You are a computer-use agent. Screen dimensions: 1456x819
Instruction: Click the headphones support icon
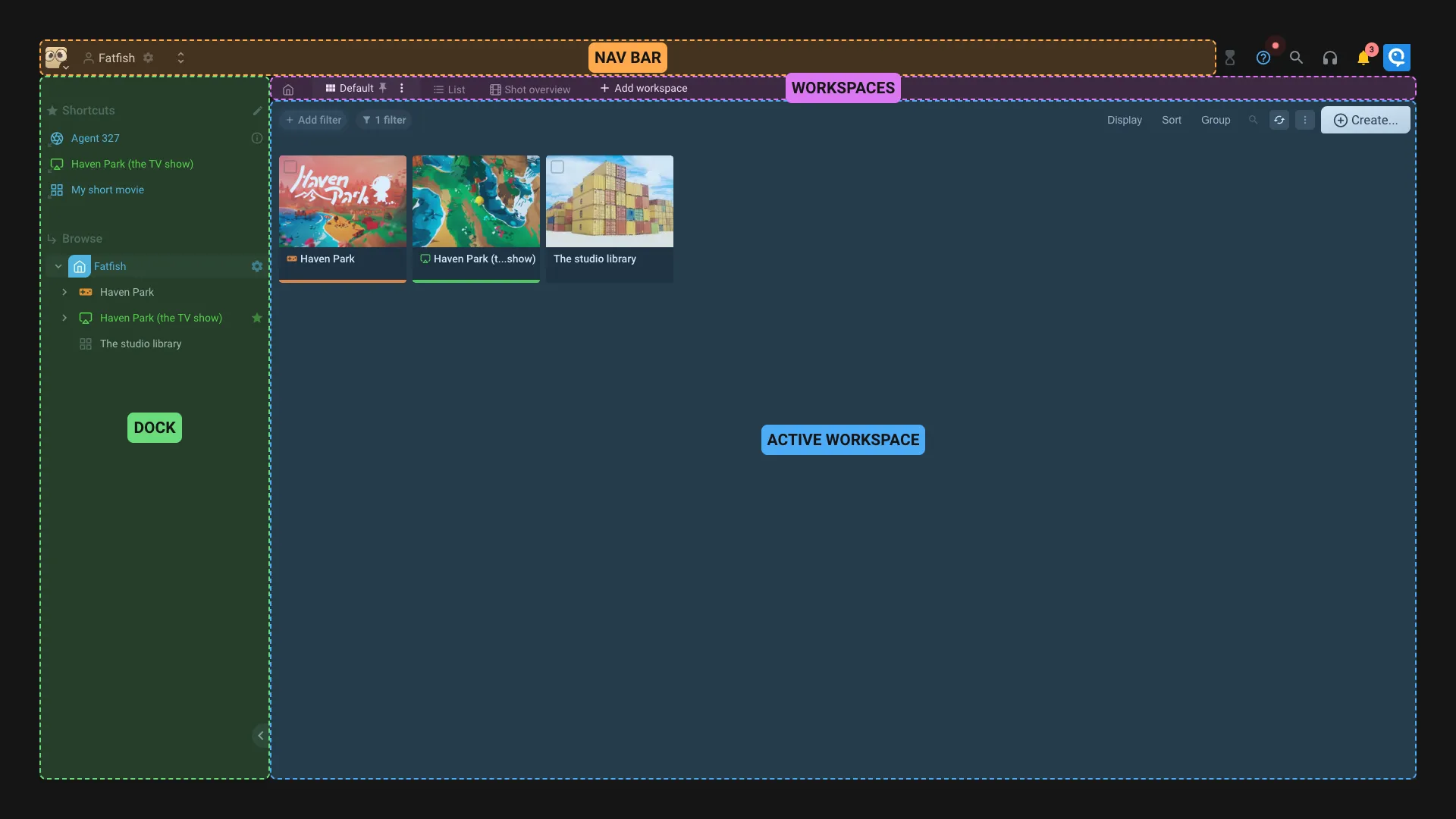pyautogui.click(x=1329, y=58)
